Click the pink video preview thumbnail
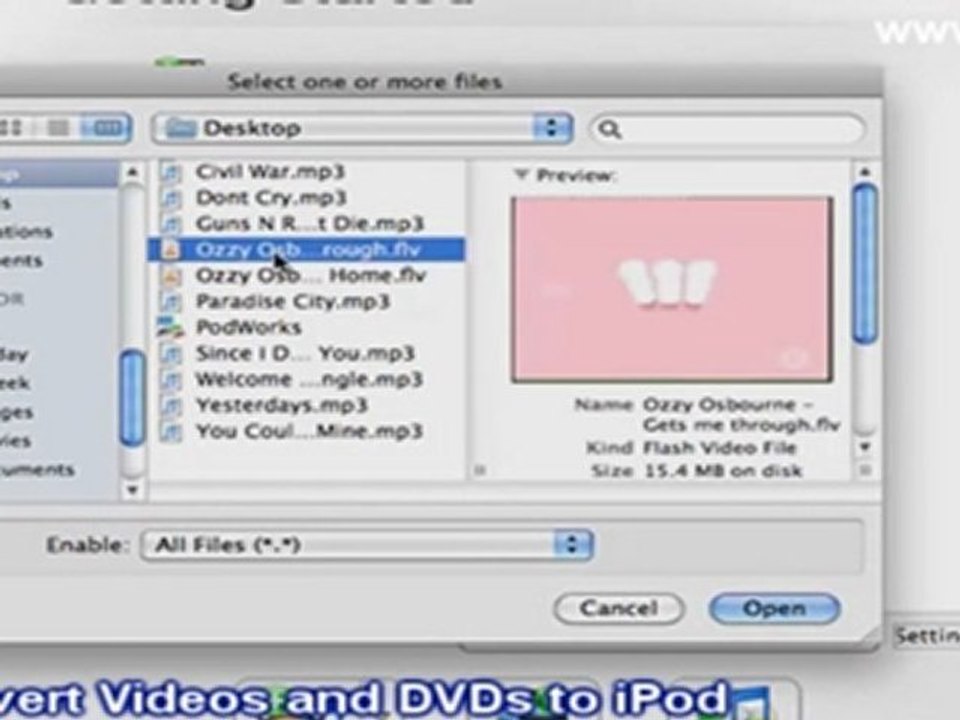960x720 pixels. (x=672, y=290)
